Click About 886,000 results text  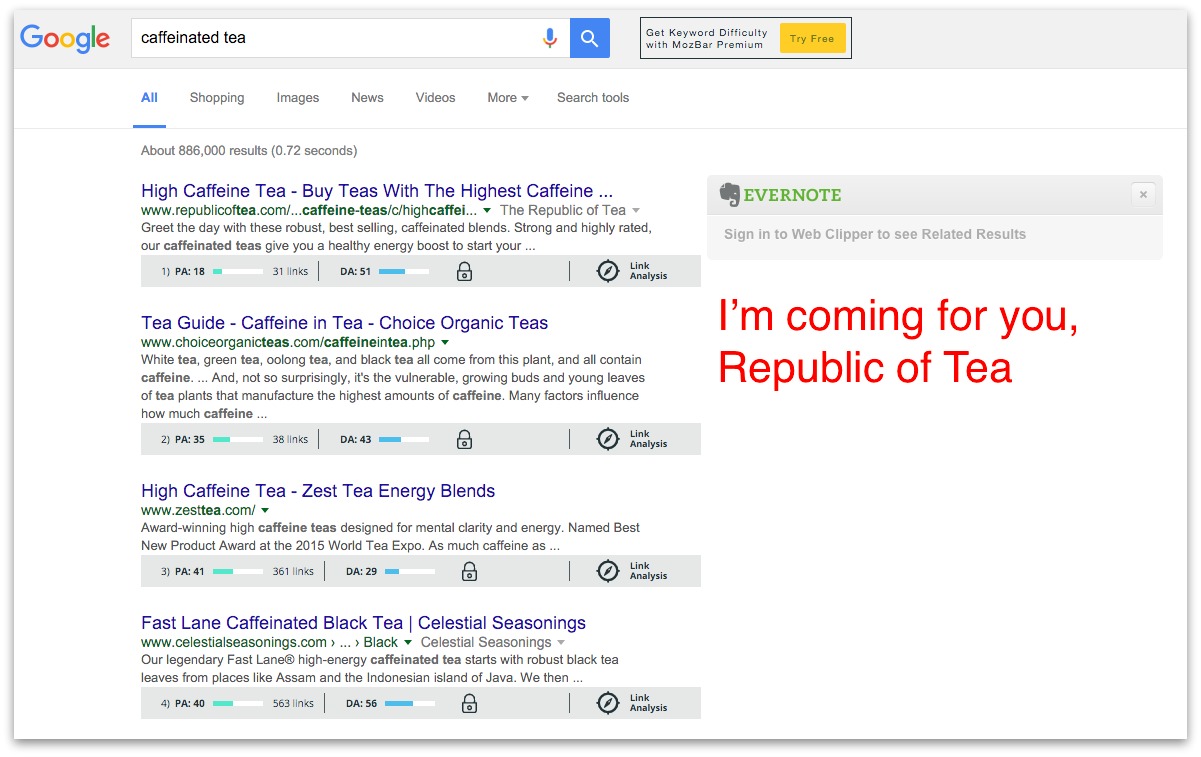pyautogui.click(x=249, y=151)
